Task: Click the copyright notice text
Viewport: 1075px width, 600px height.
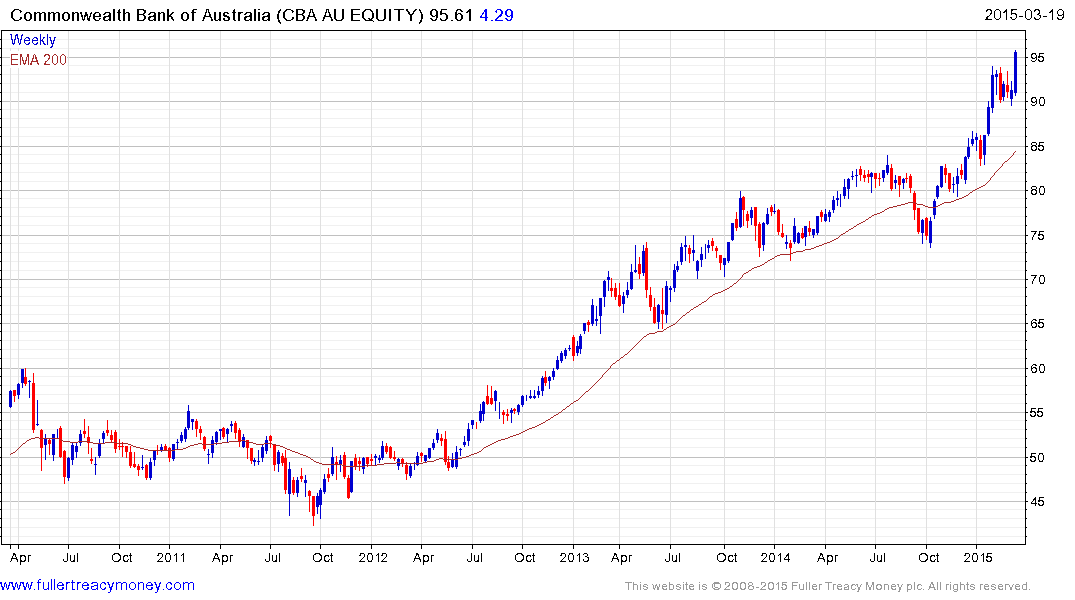Action: (828, 586)
